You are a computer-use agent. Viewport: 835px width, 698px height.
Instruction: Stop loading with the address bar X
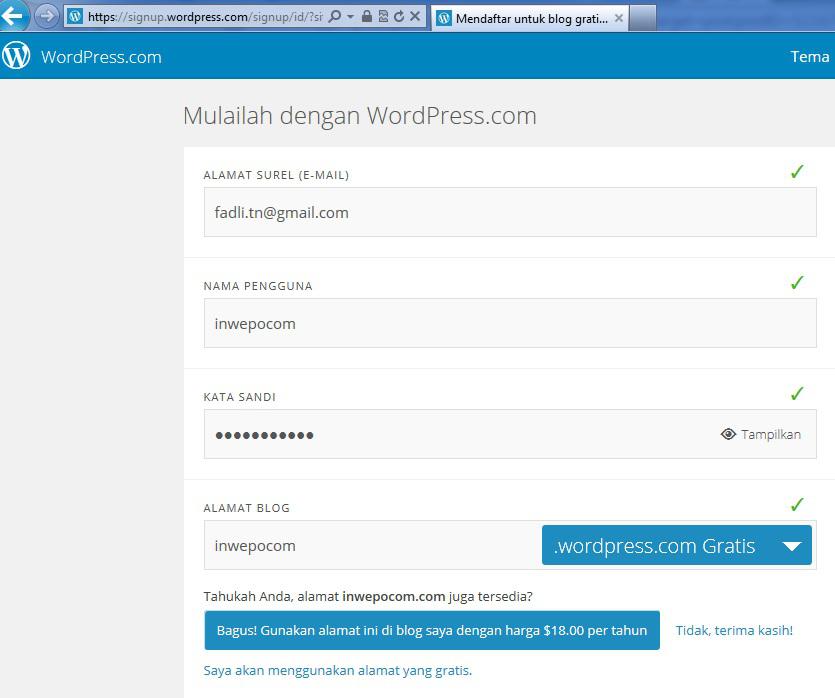(415, 17)
